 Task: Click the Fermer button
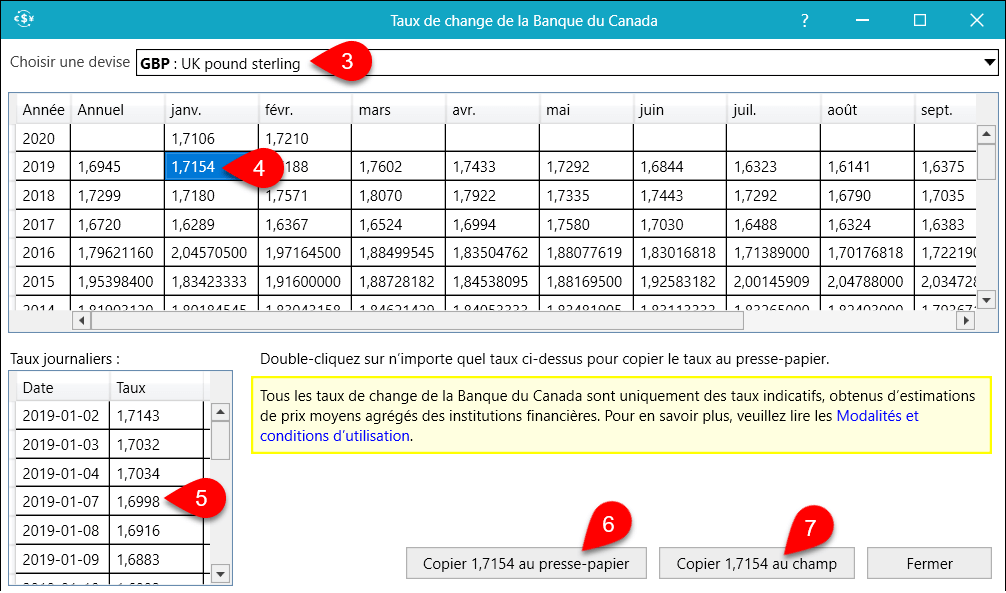coord(929,563)
